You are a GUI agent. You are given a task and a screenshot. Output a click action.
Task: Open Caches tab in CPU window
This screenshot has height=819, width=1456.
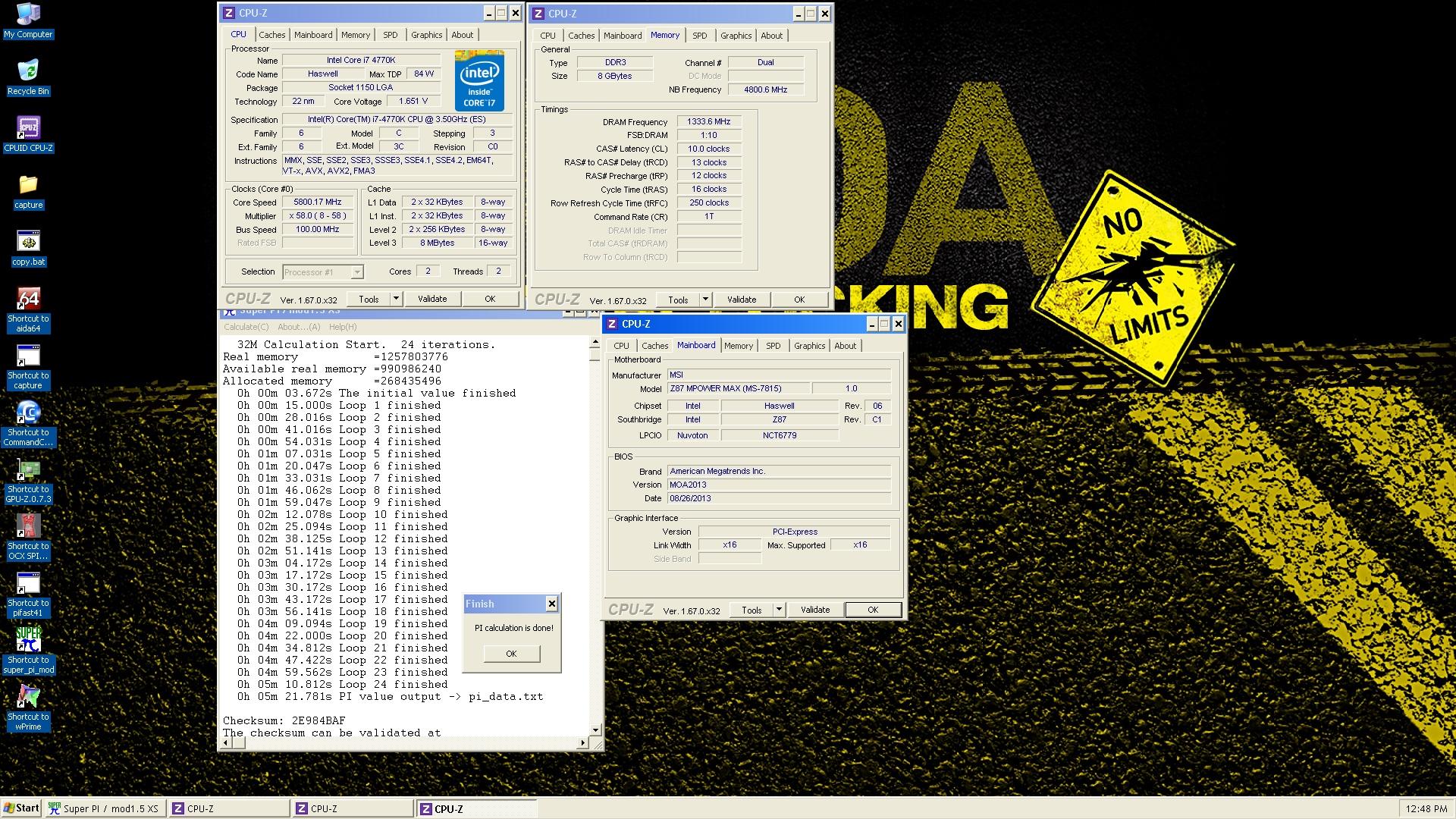[x=271, y=35]
